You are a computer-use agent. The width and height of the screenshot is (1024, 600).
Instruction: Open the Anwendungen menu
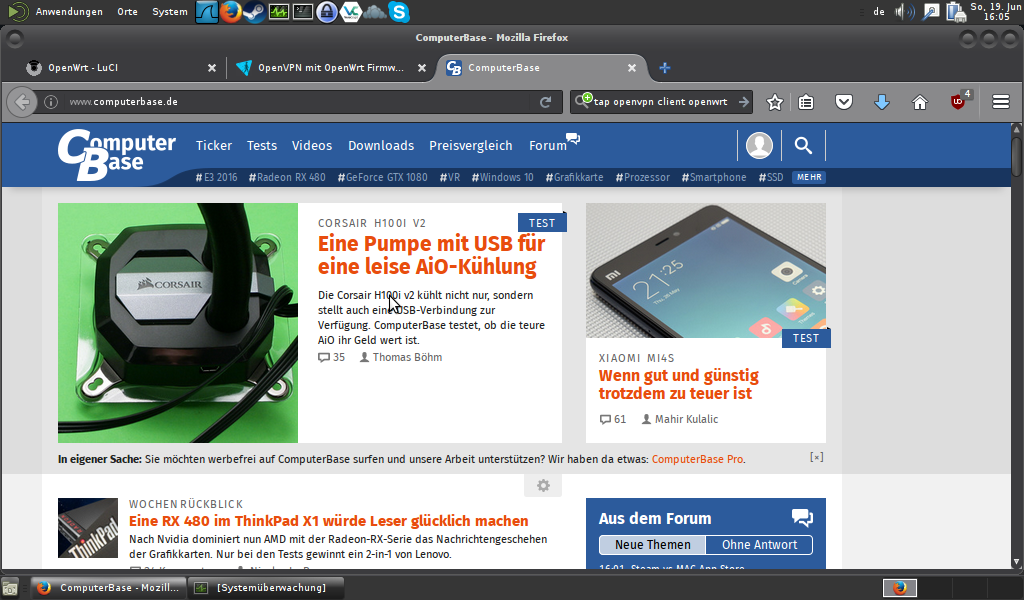tap(69, 12)
